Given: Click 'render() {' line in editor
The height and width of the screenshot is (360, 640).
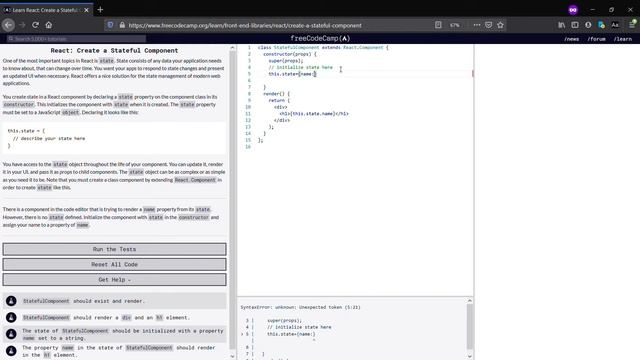Looking at the screenshot, I should point(276,93).
